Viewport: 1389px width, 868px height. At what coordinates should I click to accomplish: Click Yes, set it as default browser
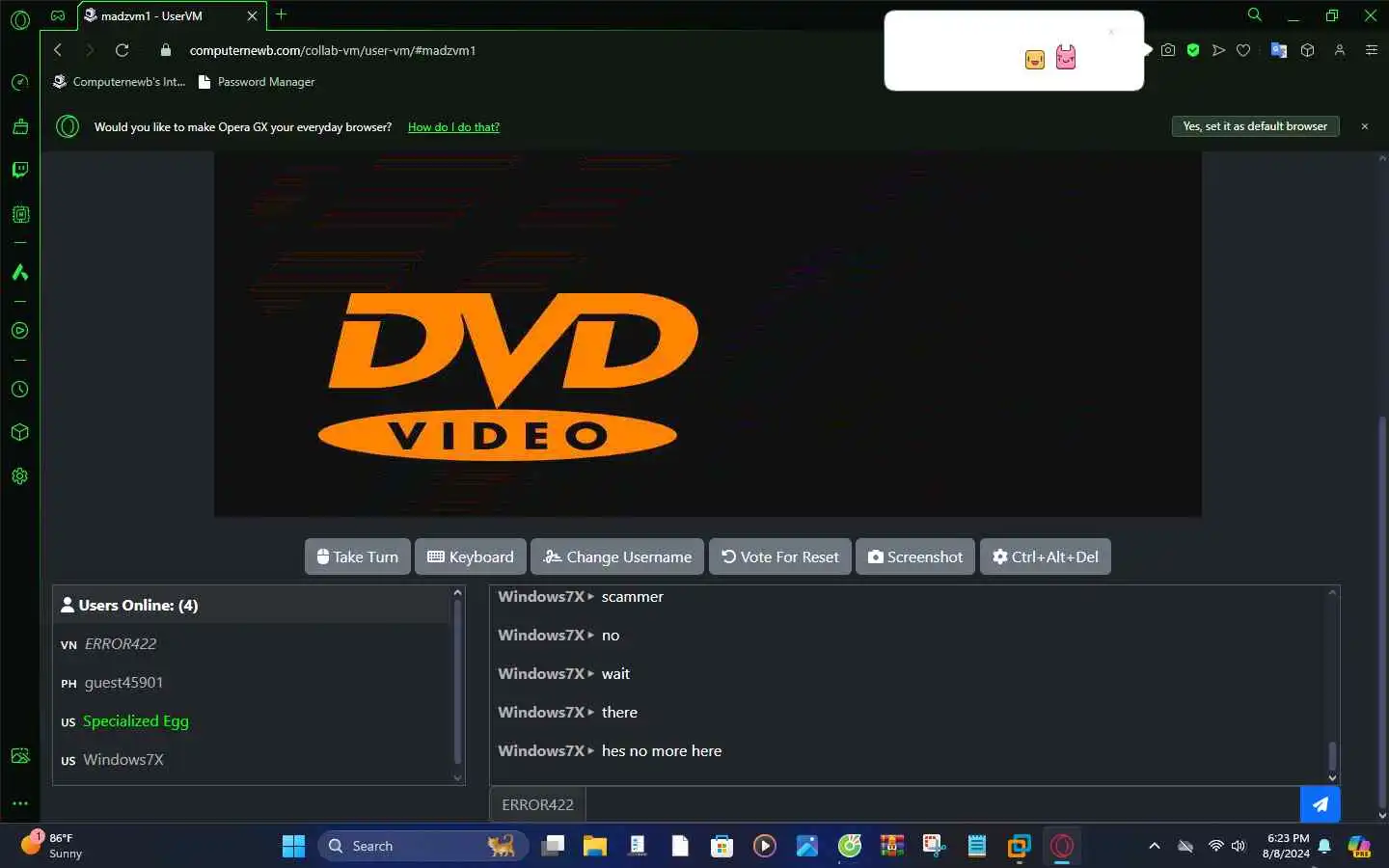[1255, 126]
